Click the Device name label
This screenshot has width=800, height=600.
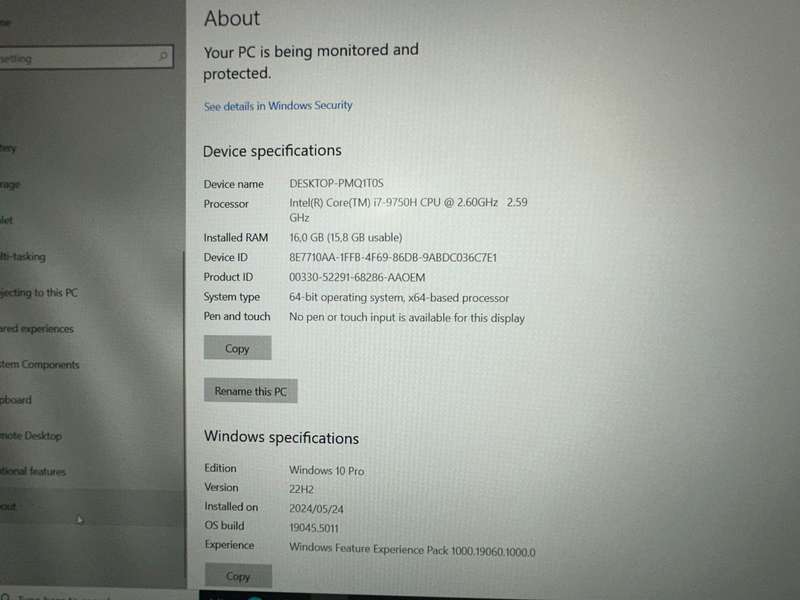(234, 184)
